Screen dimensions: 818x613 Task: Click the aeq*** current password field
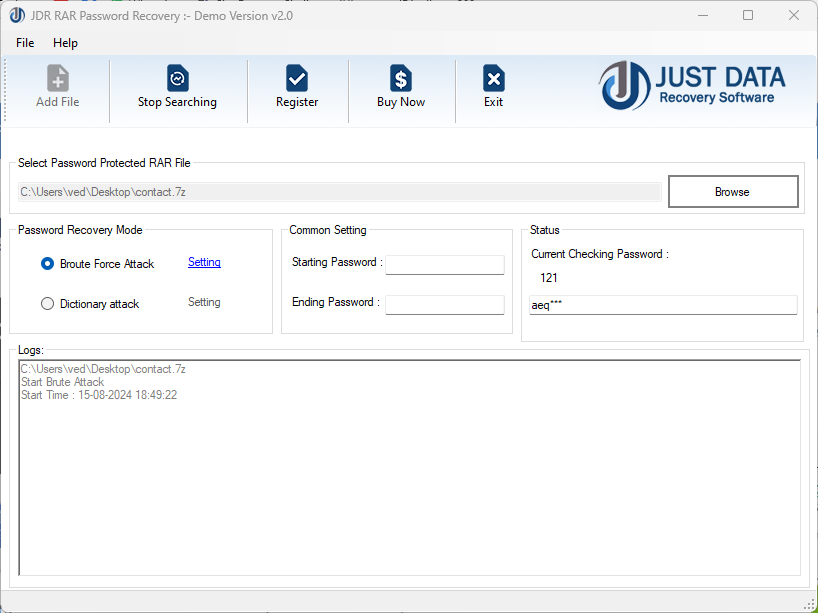tap(663, 305)
